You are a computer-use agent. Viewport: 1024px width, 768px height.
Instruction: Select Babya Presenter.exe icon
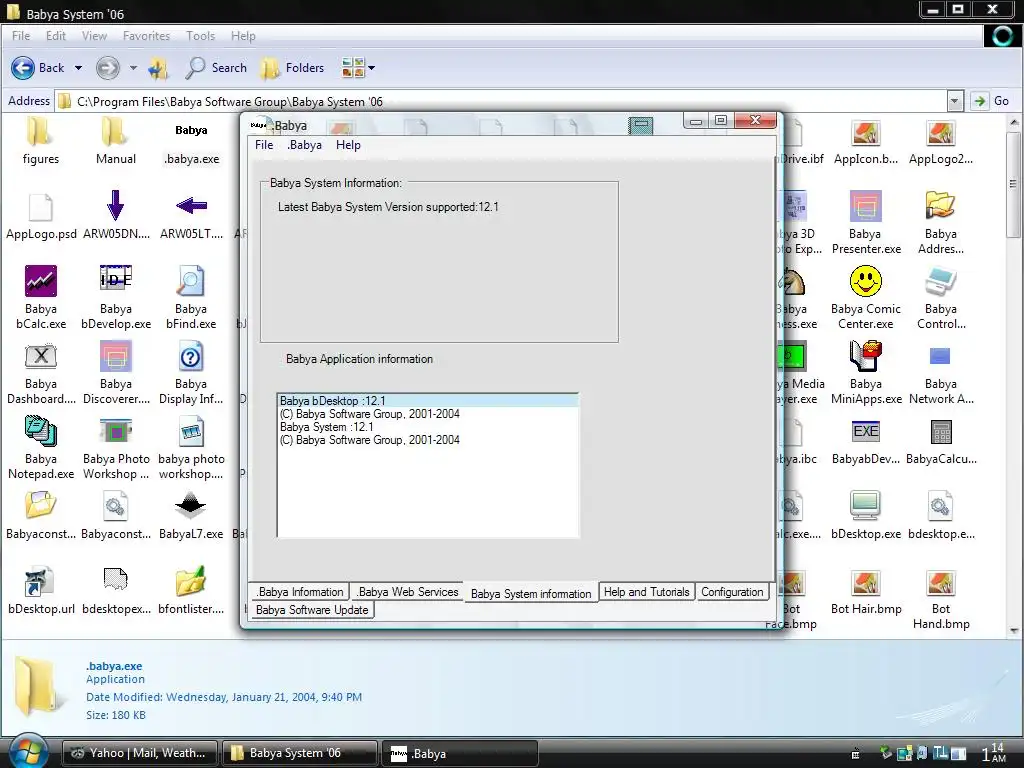pos(866,222)
